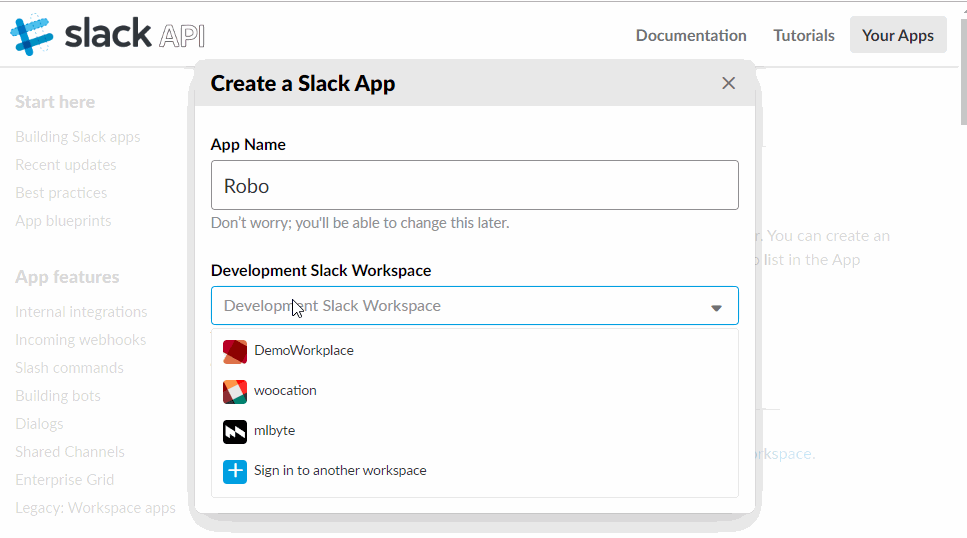Navigate to Incoming webhooks
Image resolution: width=967 pixels, height=538 pixels.
tap(81, 340)
